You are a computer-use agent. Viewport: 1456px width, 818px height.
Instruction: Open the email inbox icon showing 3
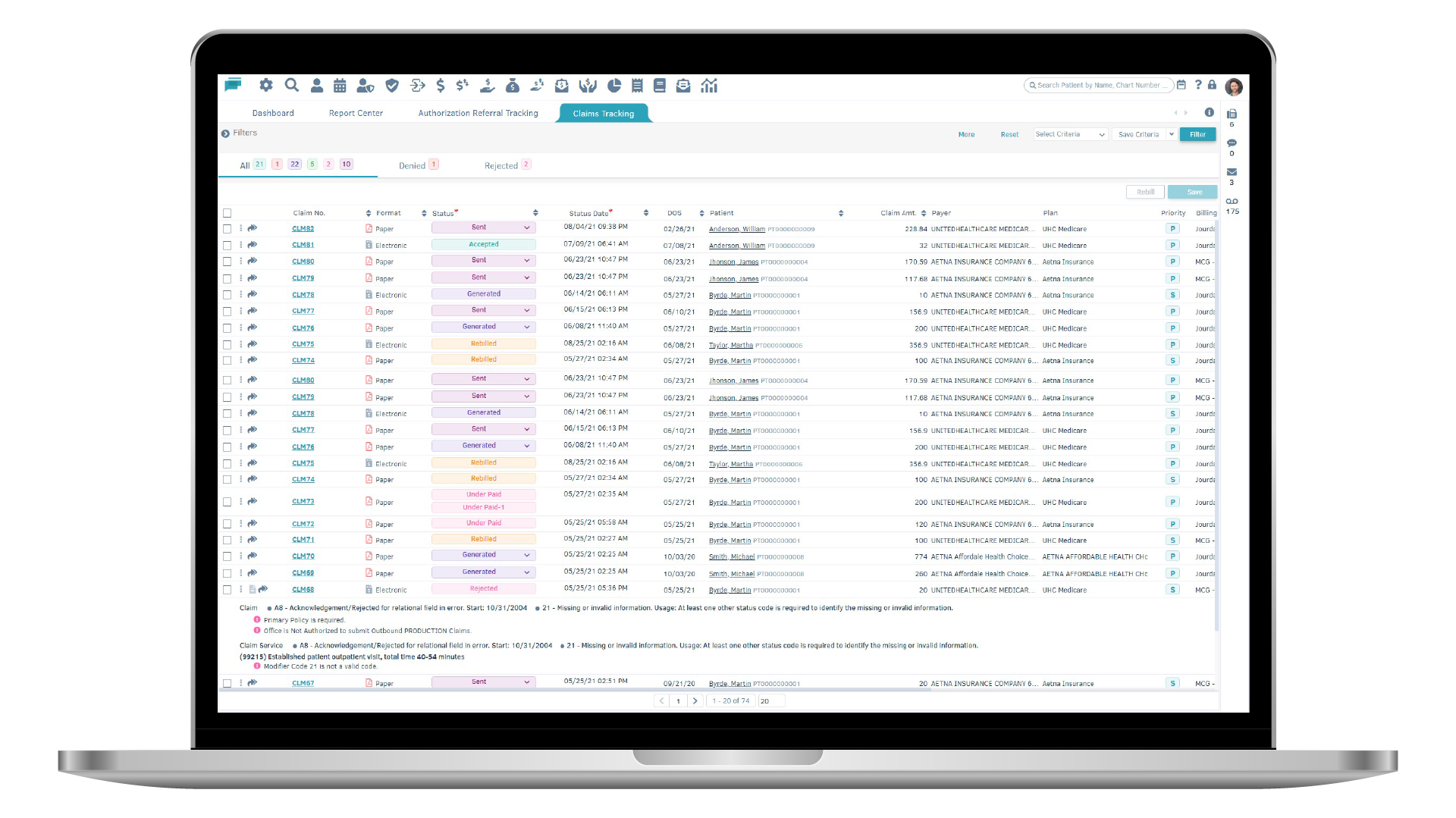point(1232,171)
